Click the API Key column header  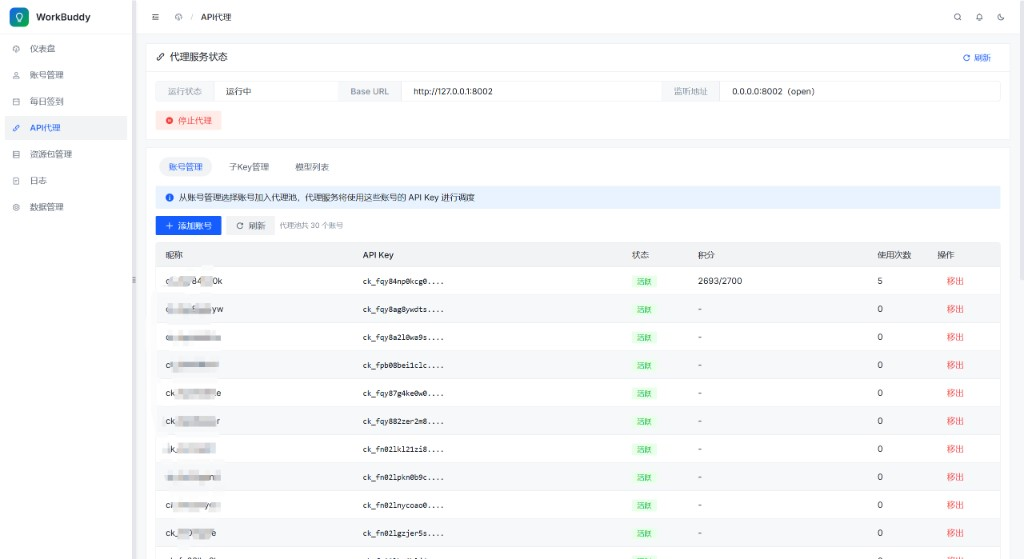378,255
